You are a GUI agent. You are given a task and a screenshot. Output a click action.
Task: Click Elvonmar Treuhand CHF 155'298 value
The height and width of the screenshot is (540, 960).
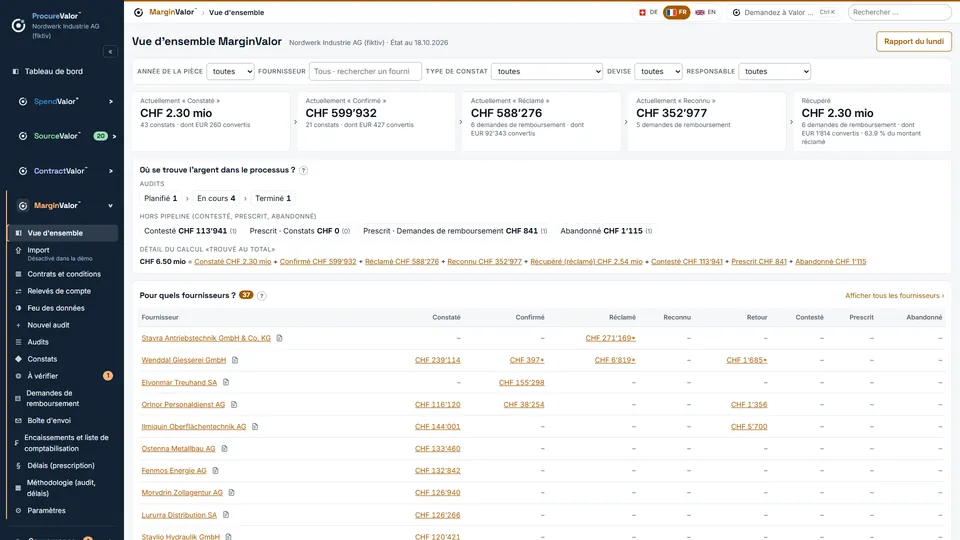pos(522,383)
